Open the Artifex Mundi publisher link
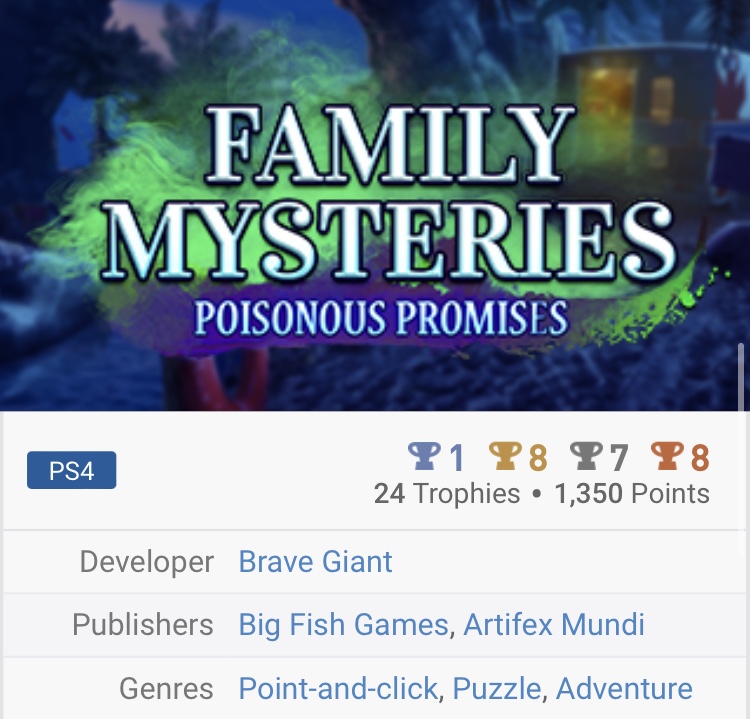 [x=554, y=625]
